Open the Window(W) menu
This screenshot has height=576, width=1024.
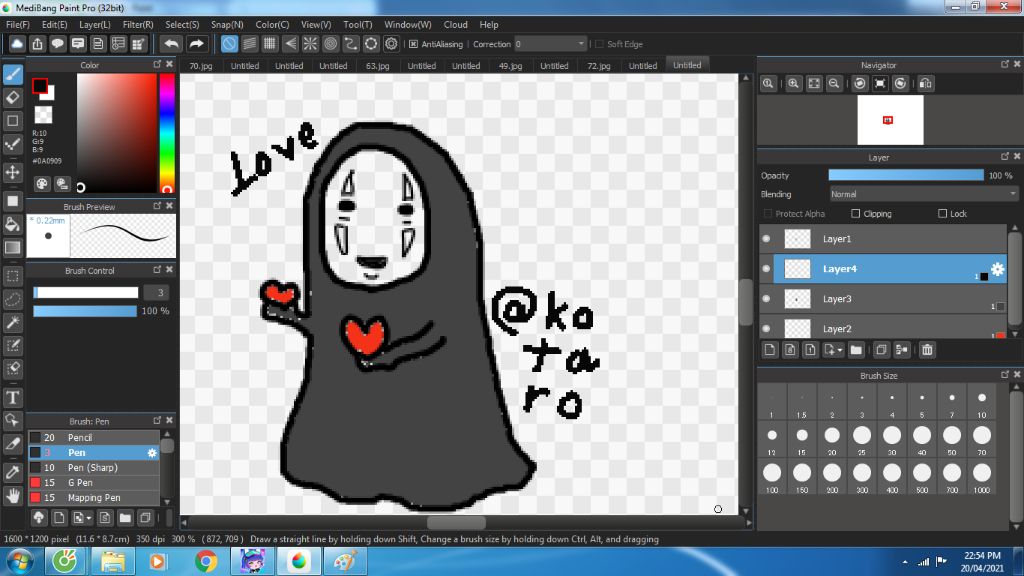(408, 25)
